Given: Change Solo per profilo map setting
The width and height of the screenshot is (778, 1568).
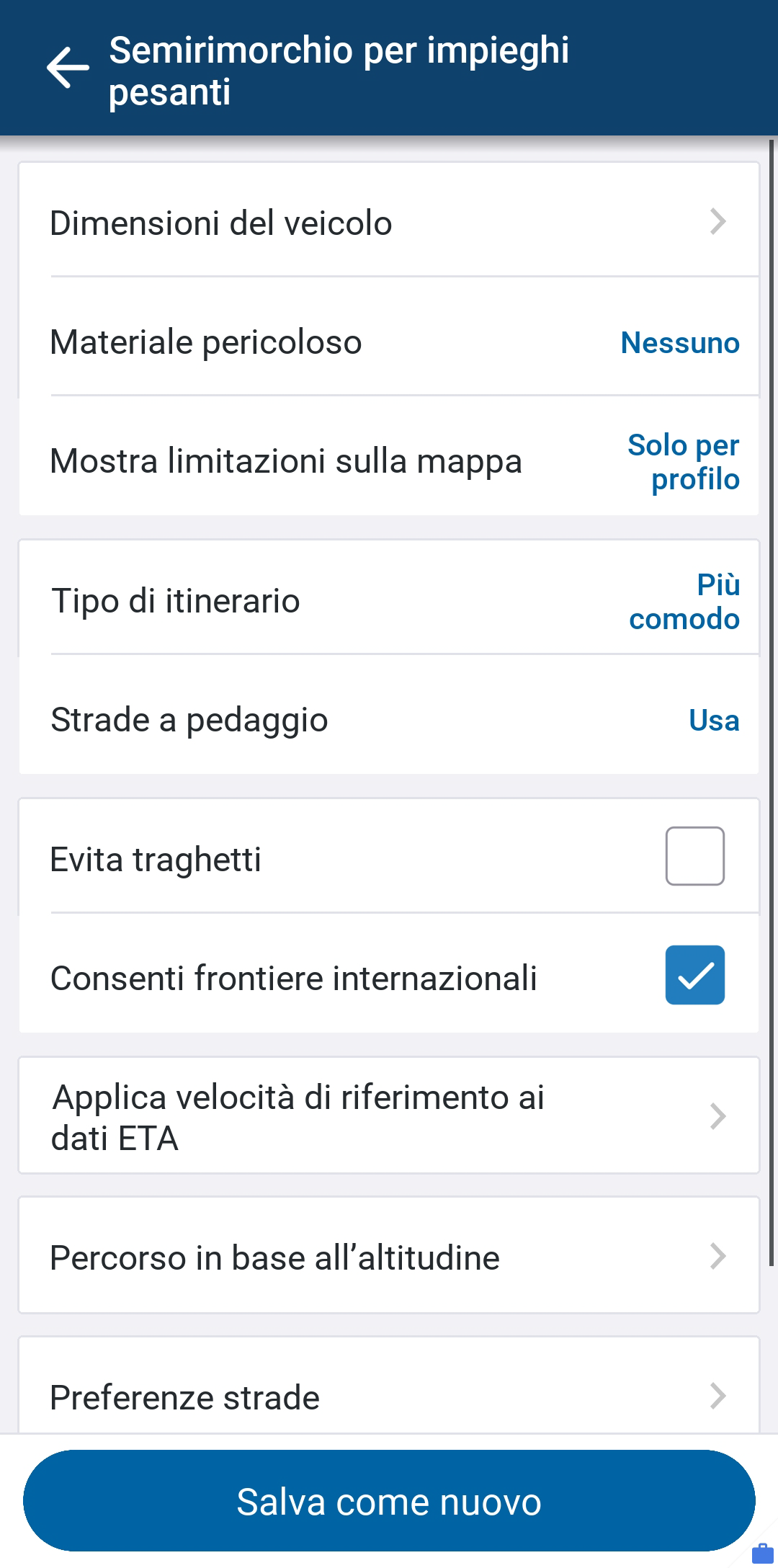Looking at the screenshot, I should point(683,462).
